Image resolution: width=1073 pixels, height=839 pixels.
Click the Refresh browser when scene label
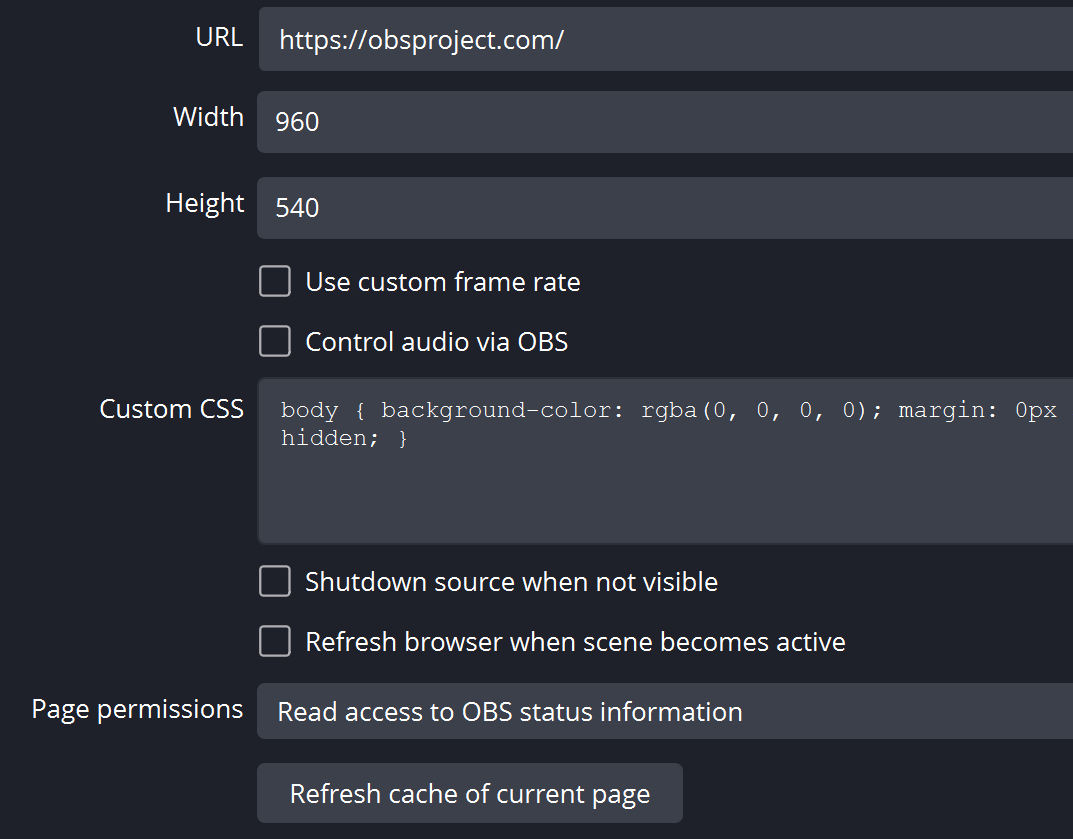coord(575,641)
